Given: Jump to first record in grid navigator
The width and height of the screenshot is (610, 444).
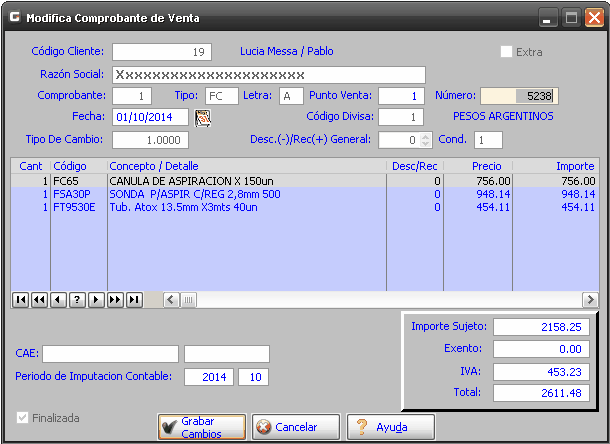Looking at the screenshot, I should [20, 300].
